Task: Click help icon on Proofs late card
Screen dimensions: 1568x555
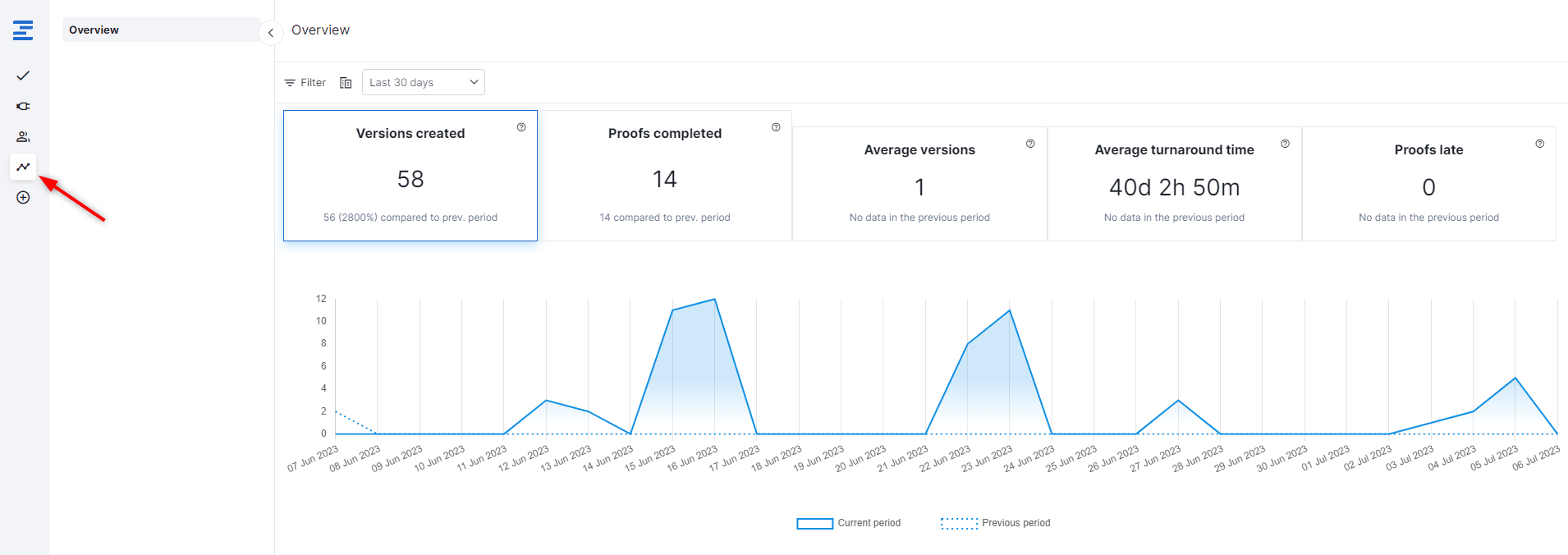Action: tap(1539, 144)
